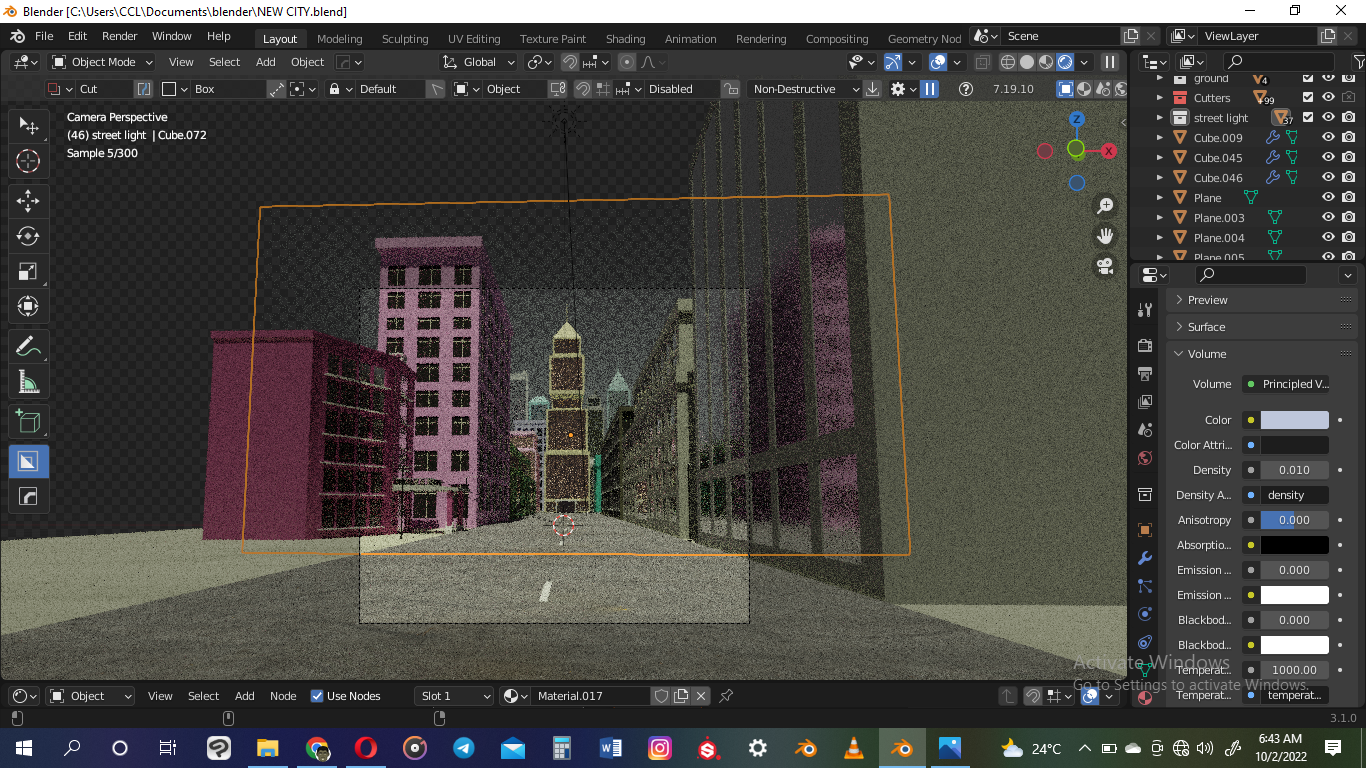
Task: Toggle the render camera icon for Plane.004
Action: click(x=1349, y=238)
